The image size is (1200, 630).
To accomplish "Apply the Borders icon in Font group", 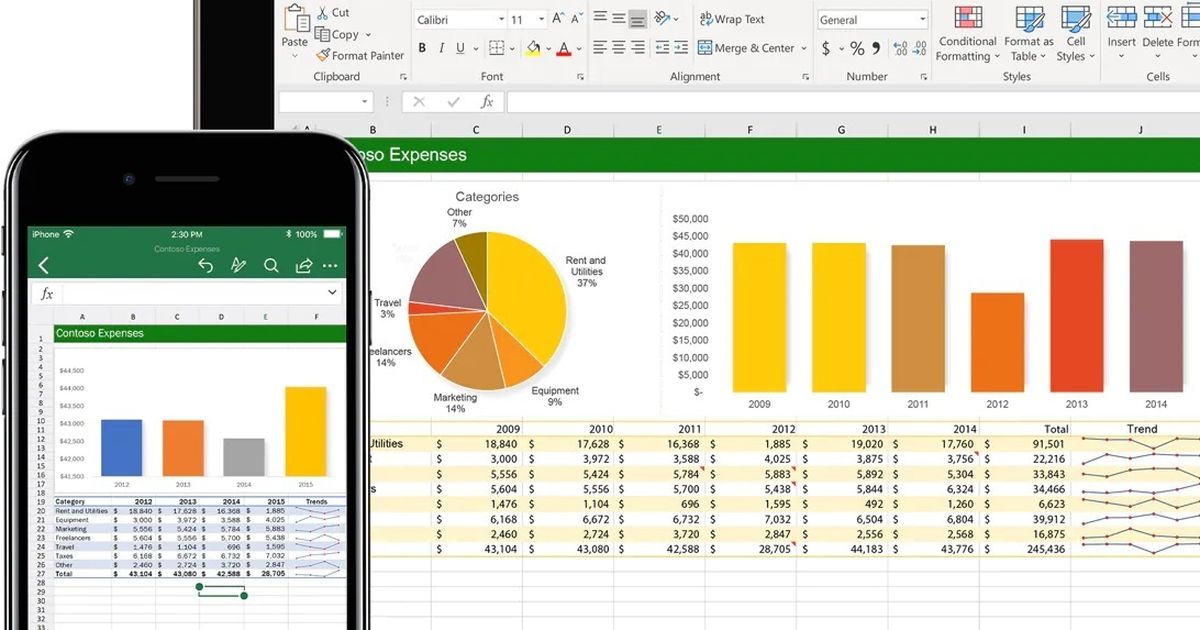I will [x=499, y=48].
